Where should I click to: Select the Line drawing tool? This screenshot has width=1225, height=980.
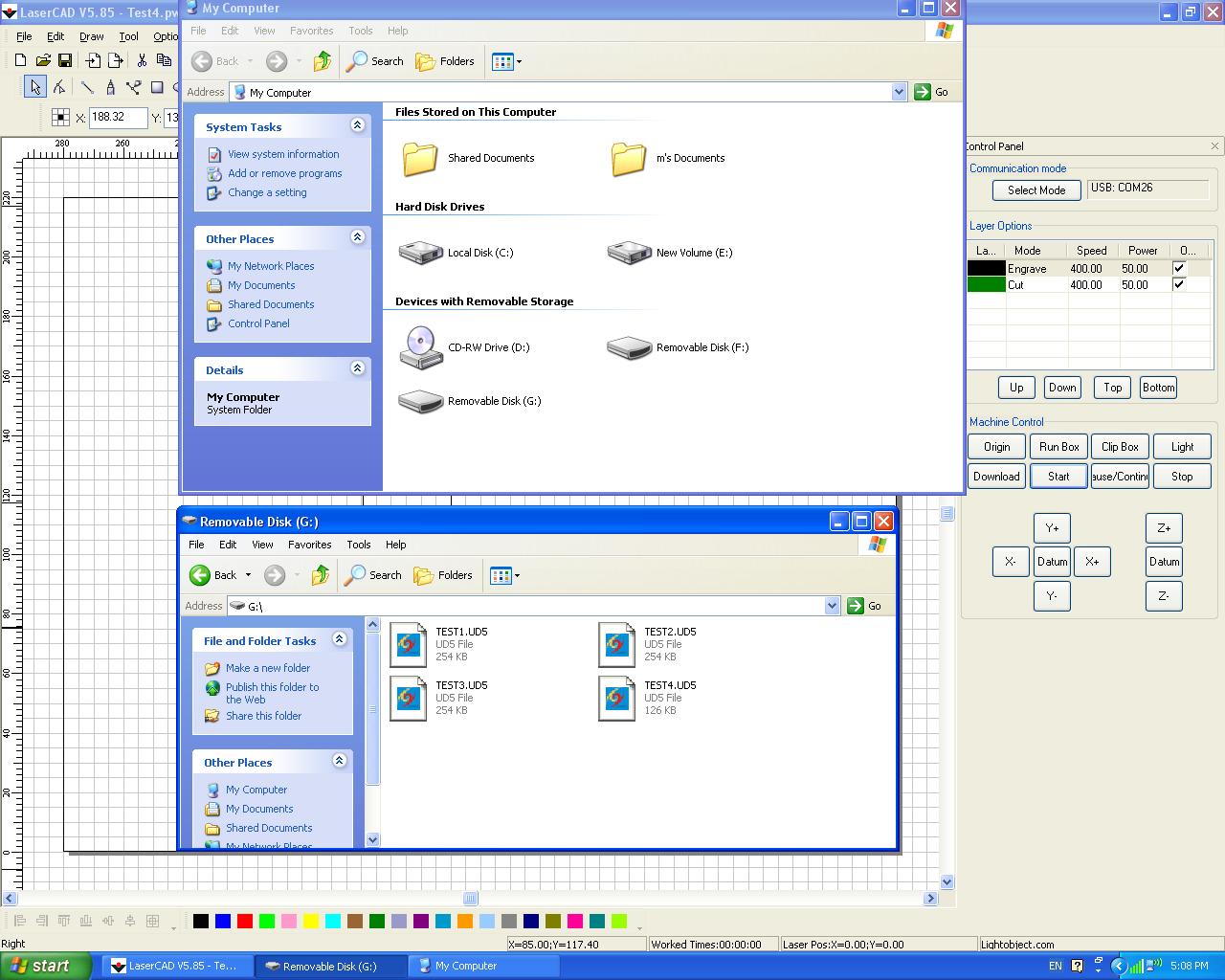(87, 87)
